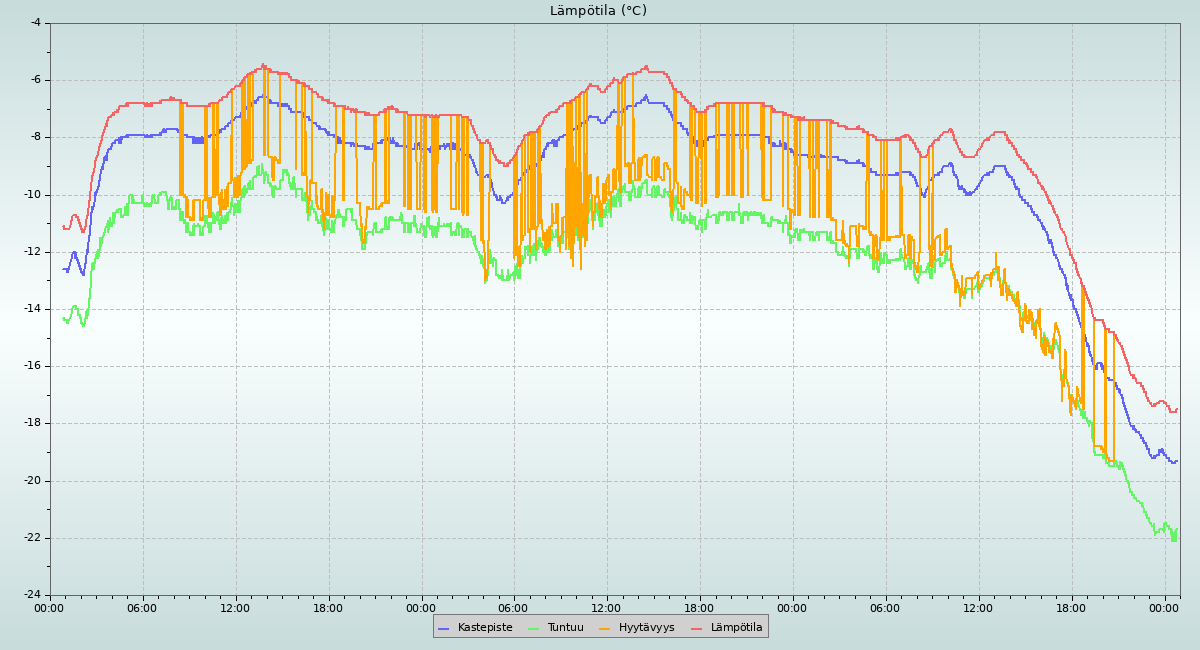Select the Lämpötila legend entry text

[x=736, y=627]
